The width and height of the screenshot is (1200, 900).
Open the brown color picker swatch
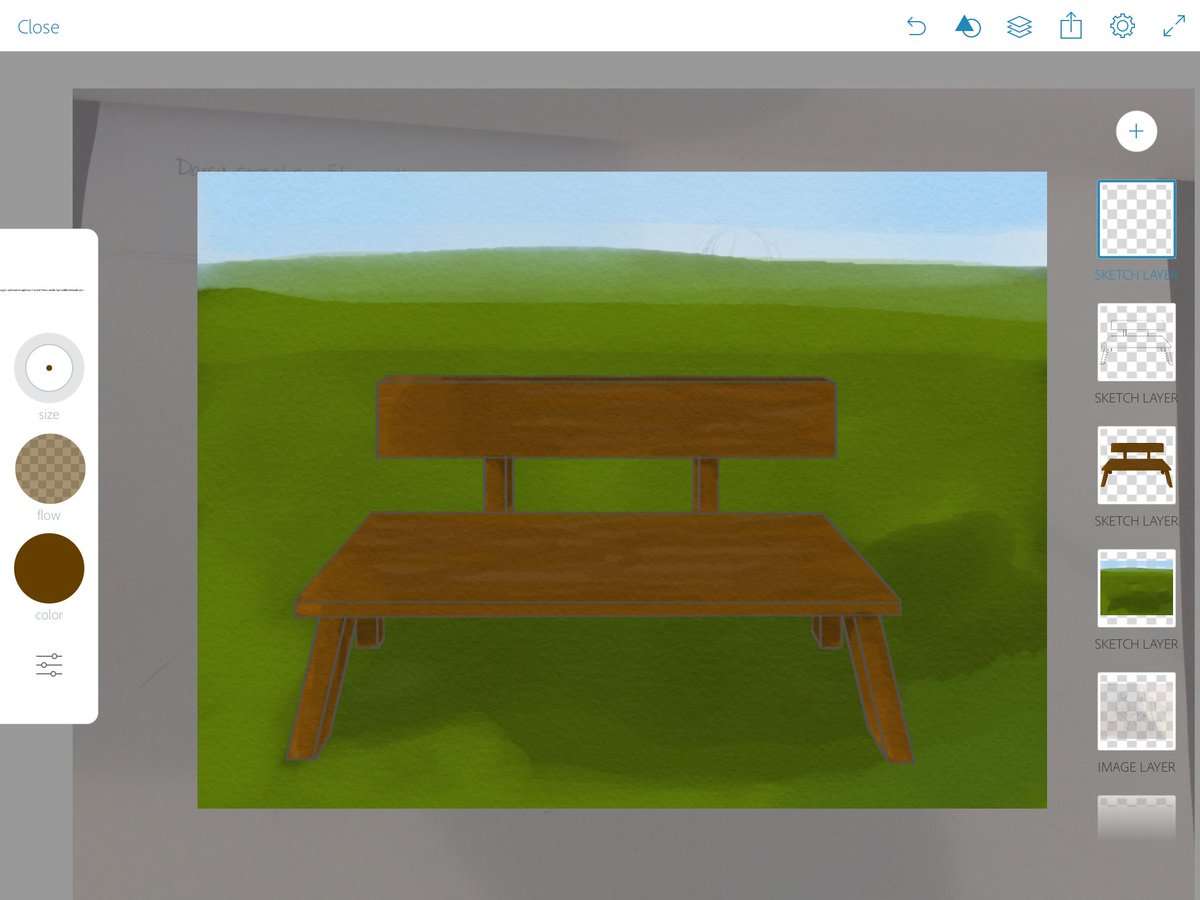(x=49, y=568)
